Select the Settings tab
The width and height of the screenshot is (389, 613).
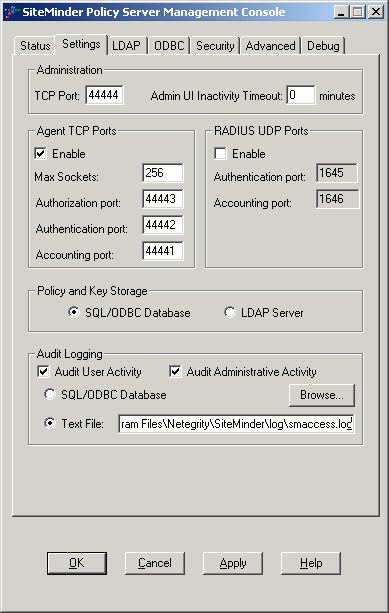tap(81, 44)
